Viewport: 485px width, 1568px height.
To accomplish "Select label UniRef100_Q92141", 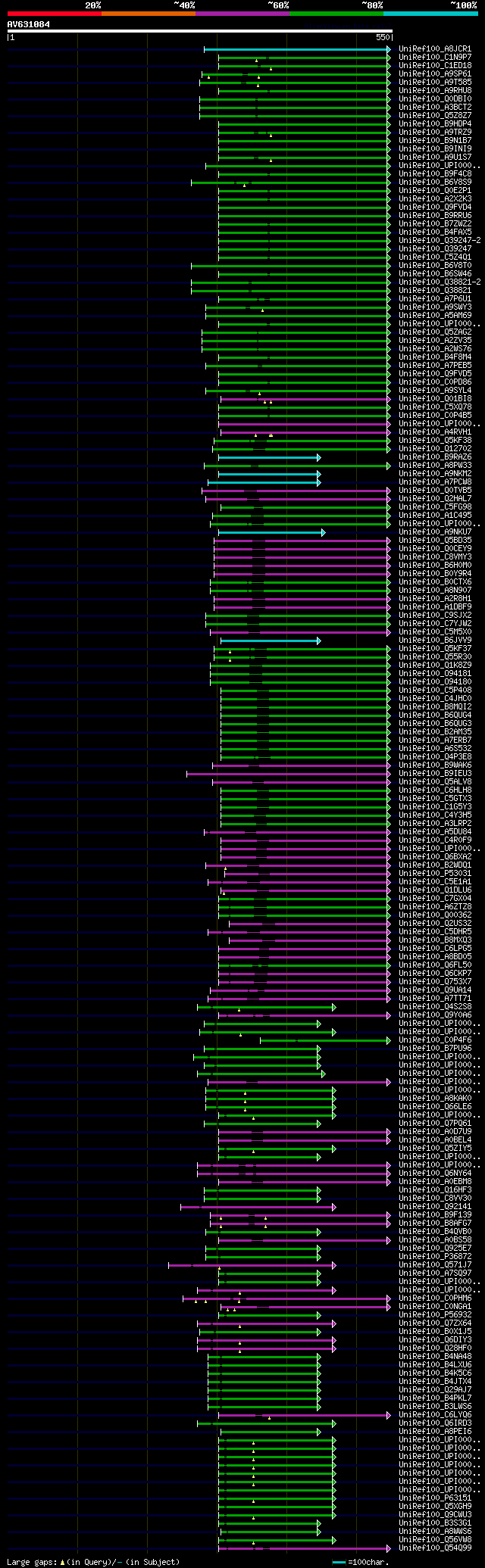I will coord(435,1207).
